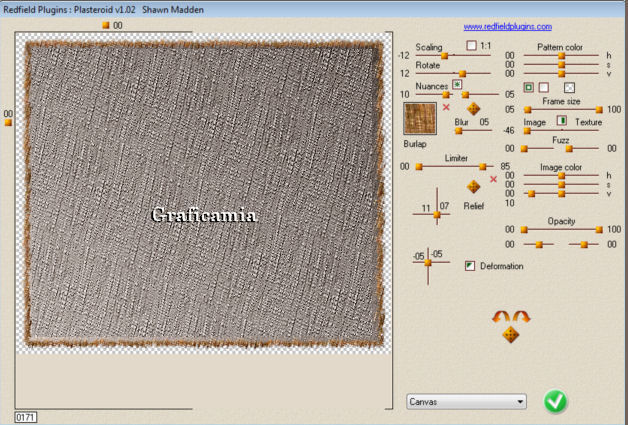This screenshot has width=628, height=425.
Task: Adjust Image color saturation slider
Action: click(562, 185)
